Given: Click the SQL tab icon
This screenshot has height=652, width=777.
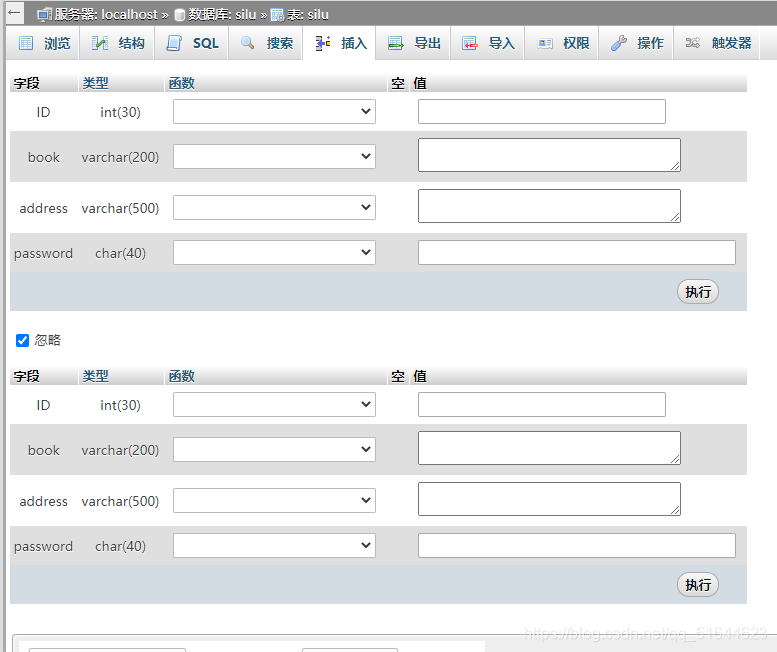Looking at the screenshot, I should [174, 43].
